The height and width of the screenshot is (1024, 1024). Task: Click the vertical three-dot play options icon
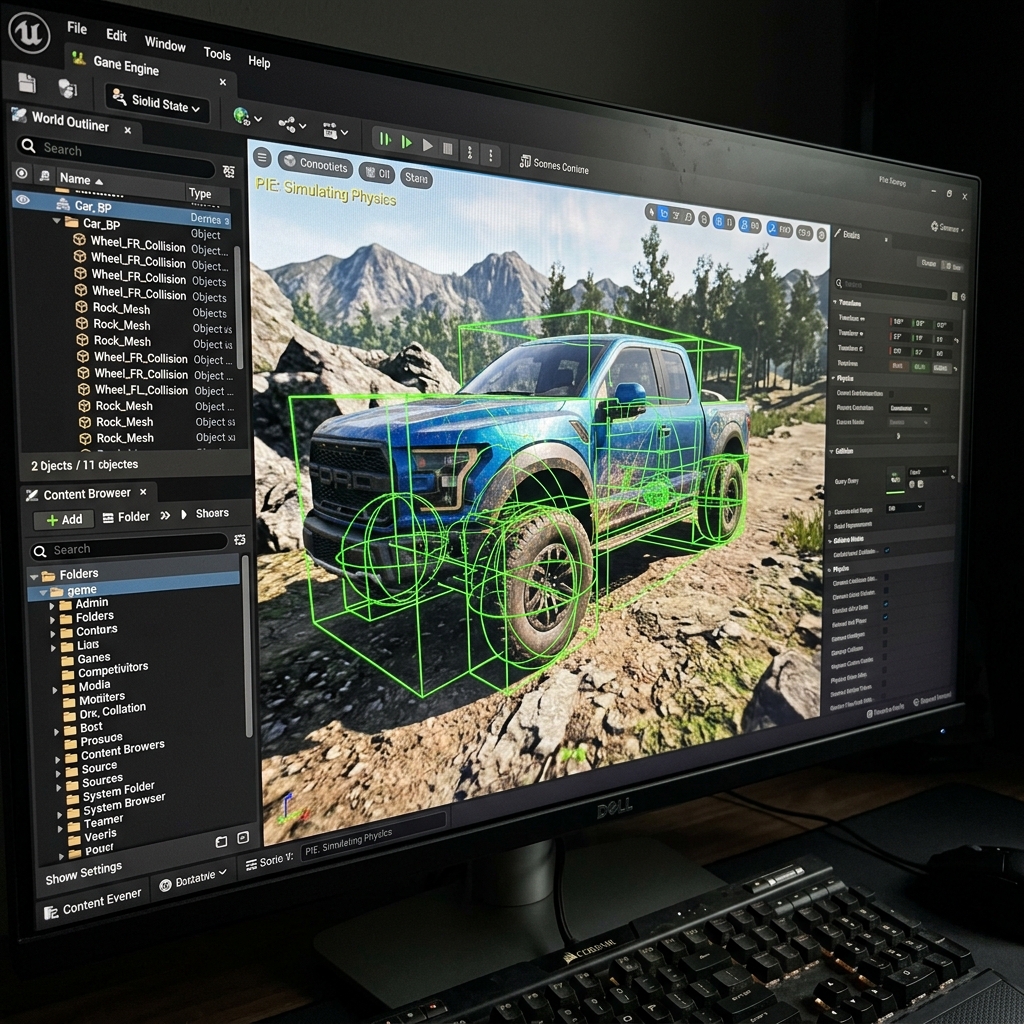pos(491,155)
